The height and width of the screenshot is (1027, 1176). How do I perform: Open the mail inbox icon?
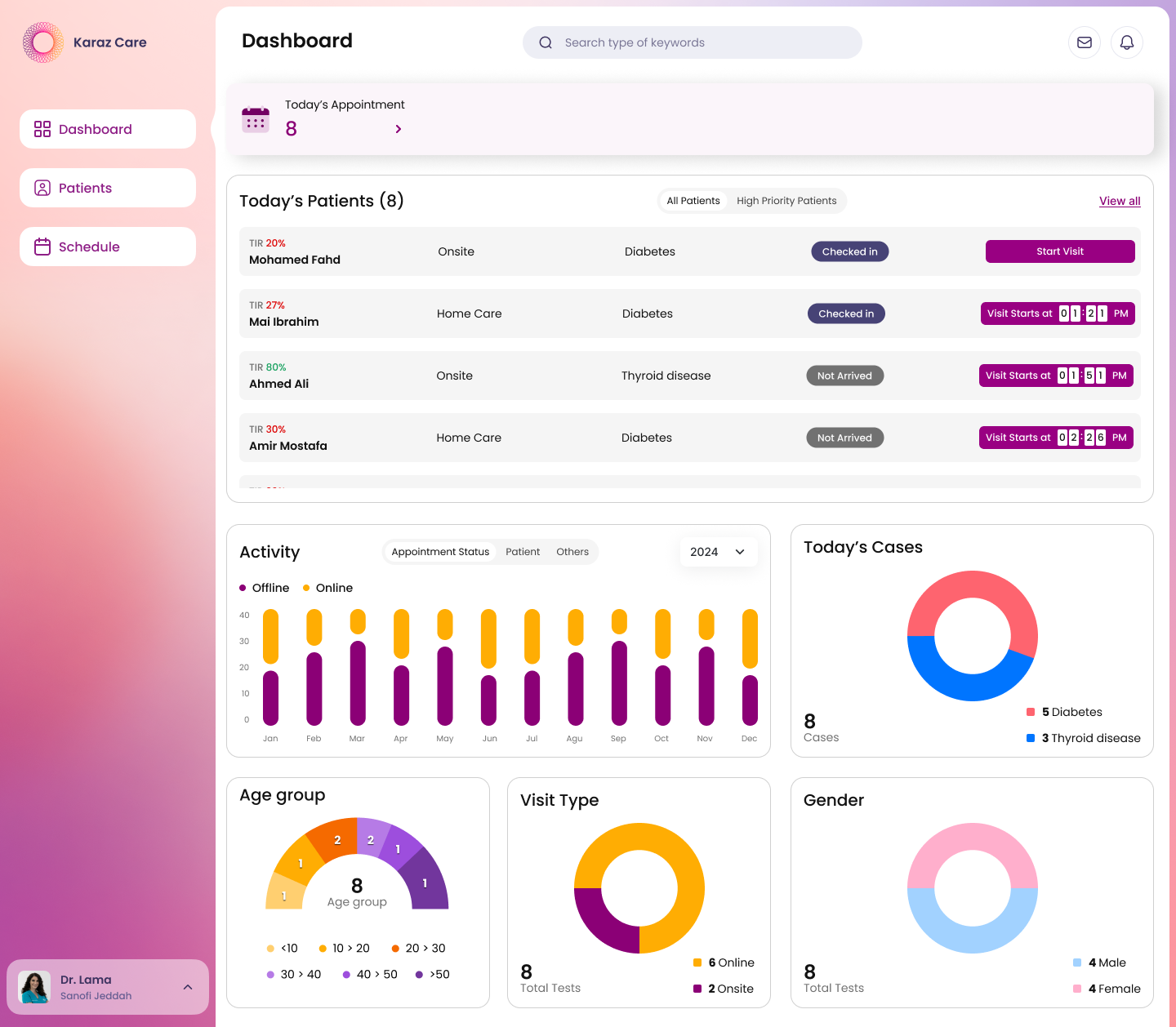point(1085,42)
